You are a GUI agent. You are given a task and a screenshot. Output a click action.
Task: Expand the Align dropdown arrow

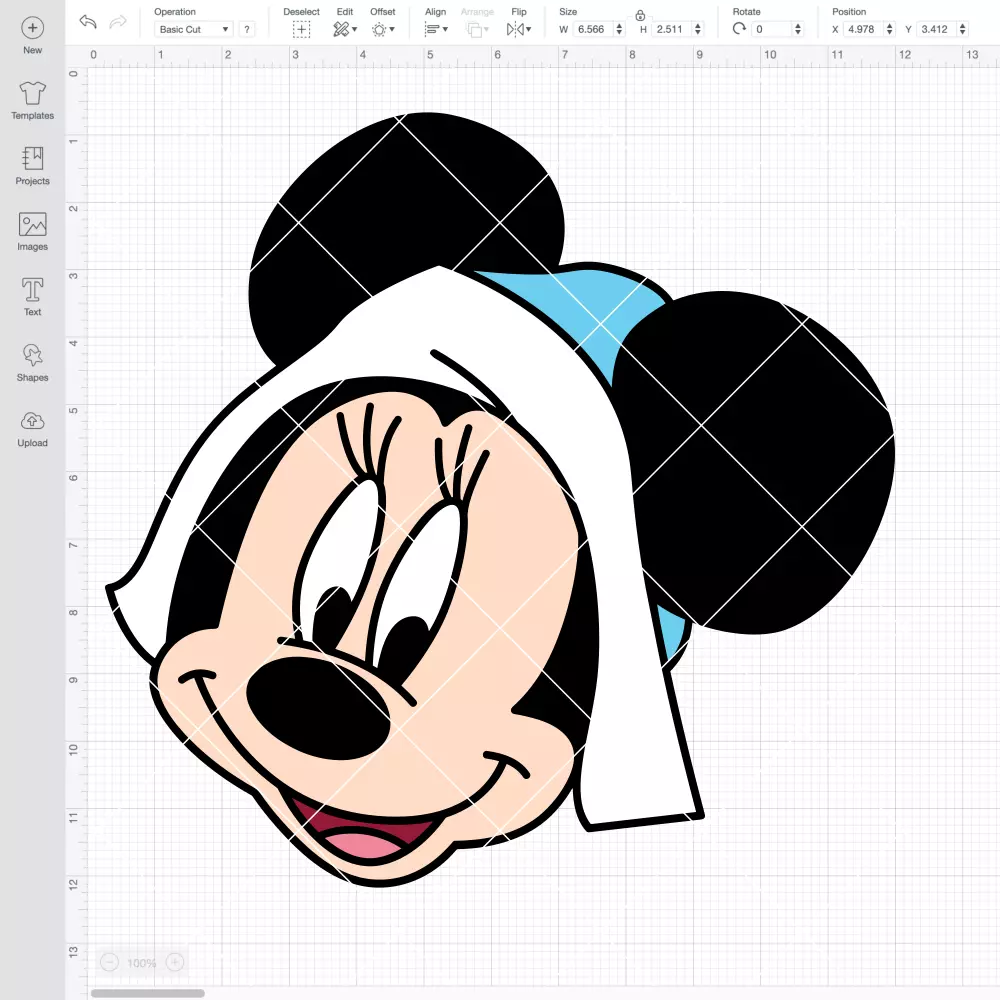(445, 29)
